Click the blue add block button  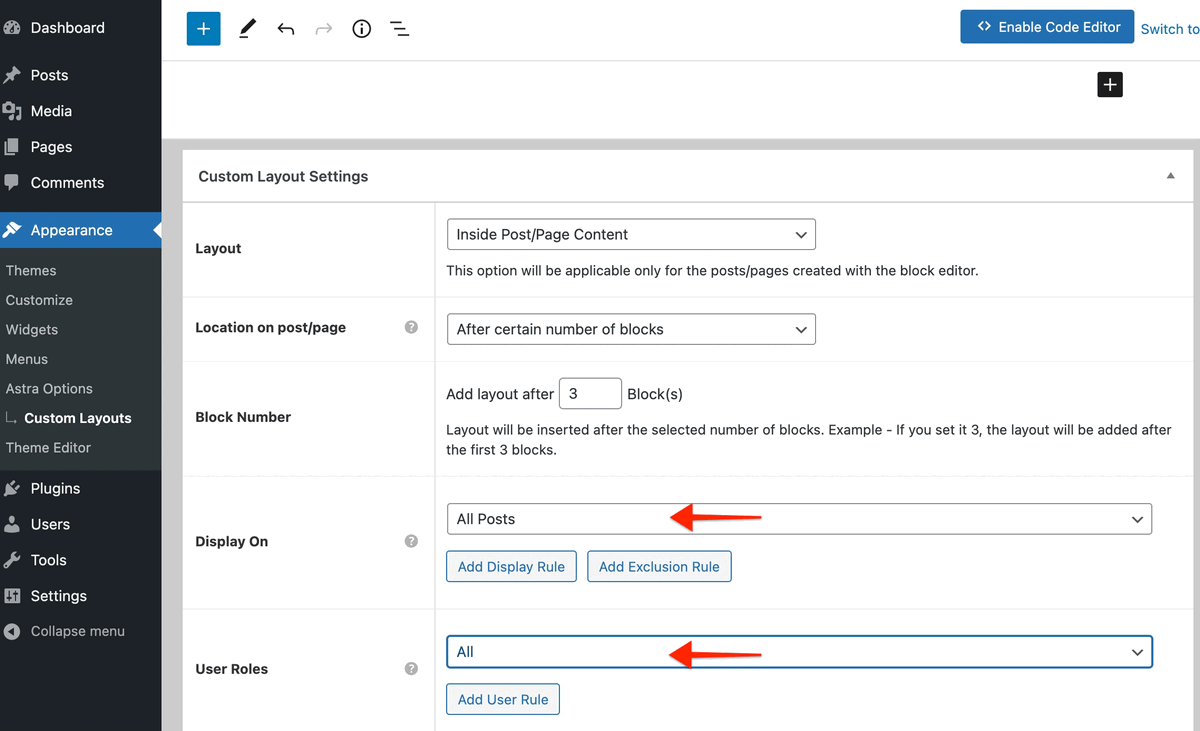click(x=203, y=29)
